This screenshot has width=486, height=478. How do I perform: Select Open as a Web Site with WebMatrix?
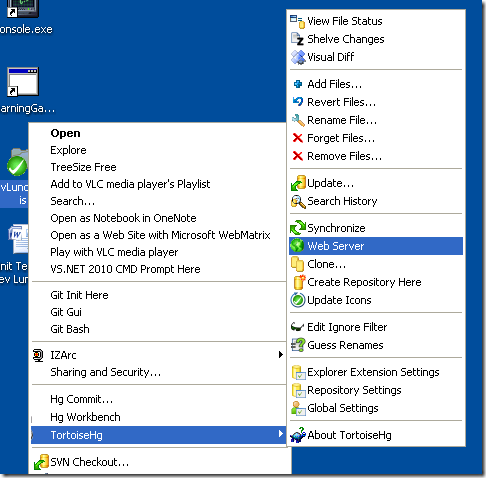[160, 235]
